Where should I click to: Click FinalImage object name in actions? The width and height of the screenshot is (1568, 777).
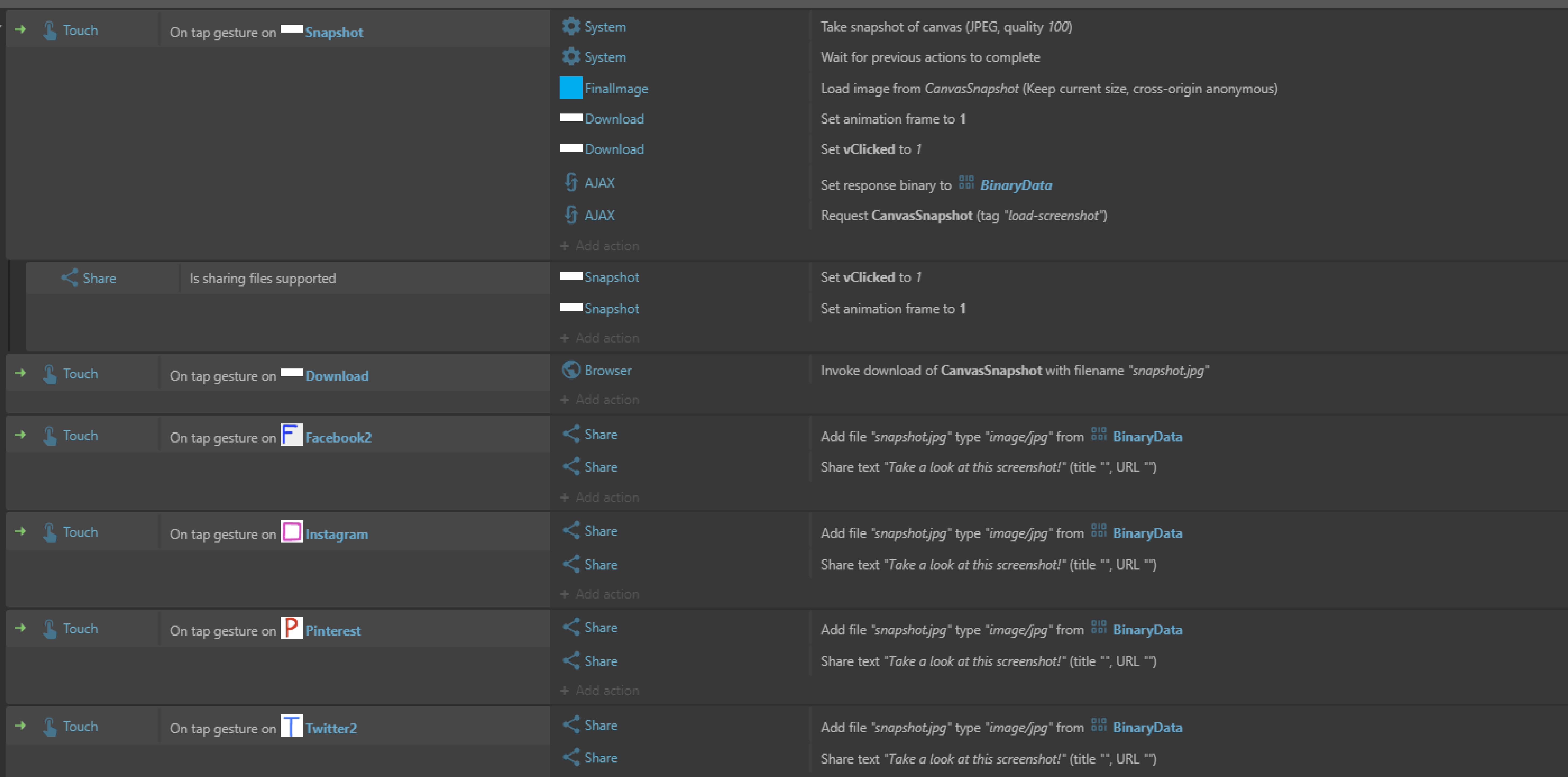pyautogui.click(x=616, y=88)
